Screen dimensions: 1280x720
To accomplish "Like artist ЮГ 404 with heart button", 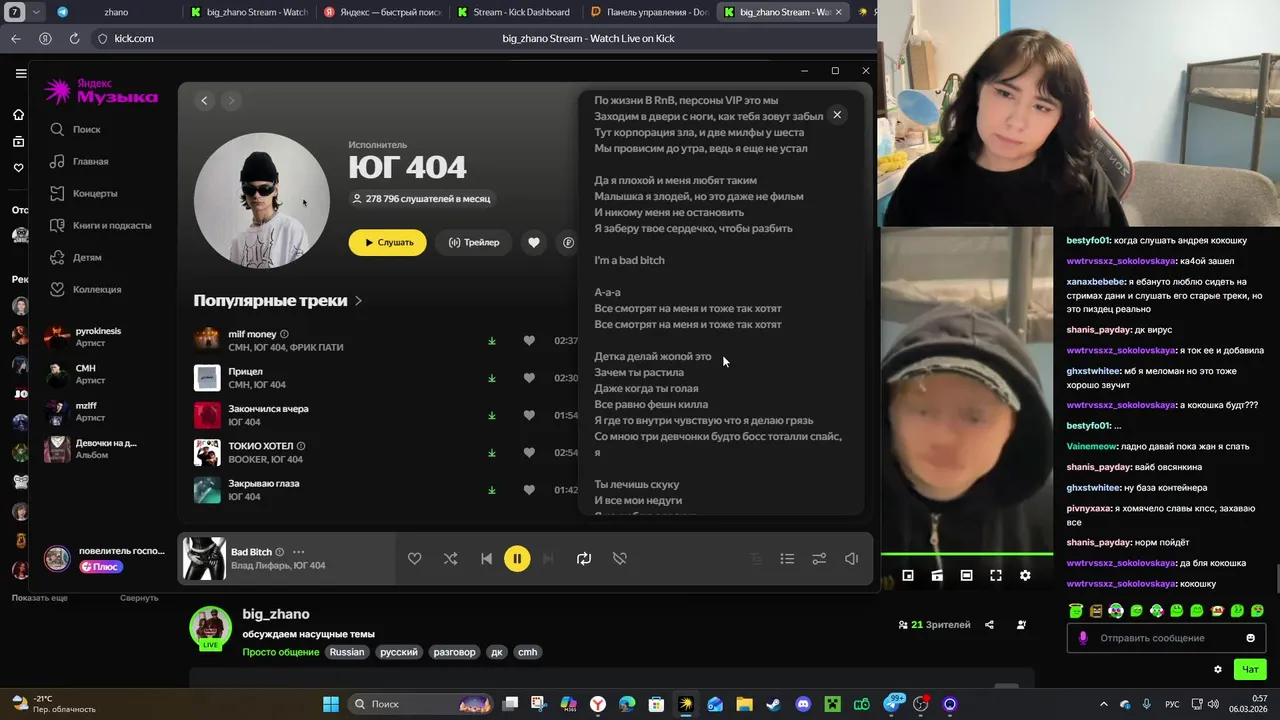I will pos(534,242).
